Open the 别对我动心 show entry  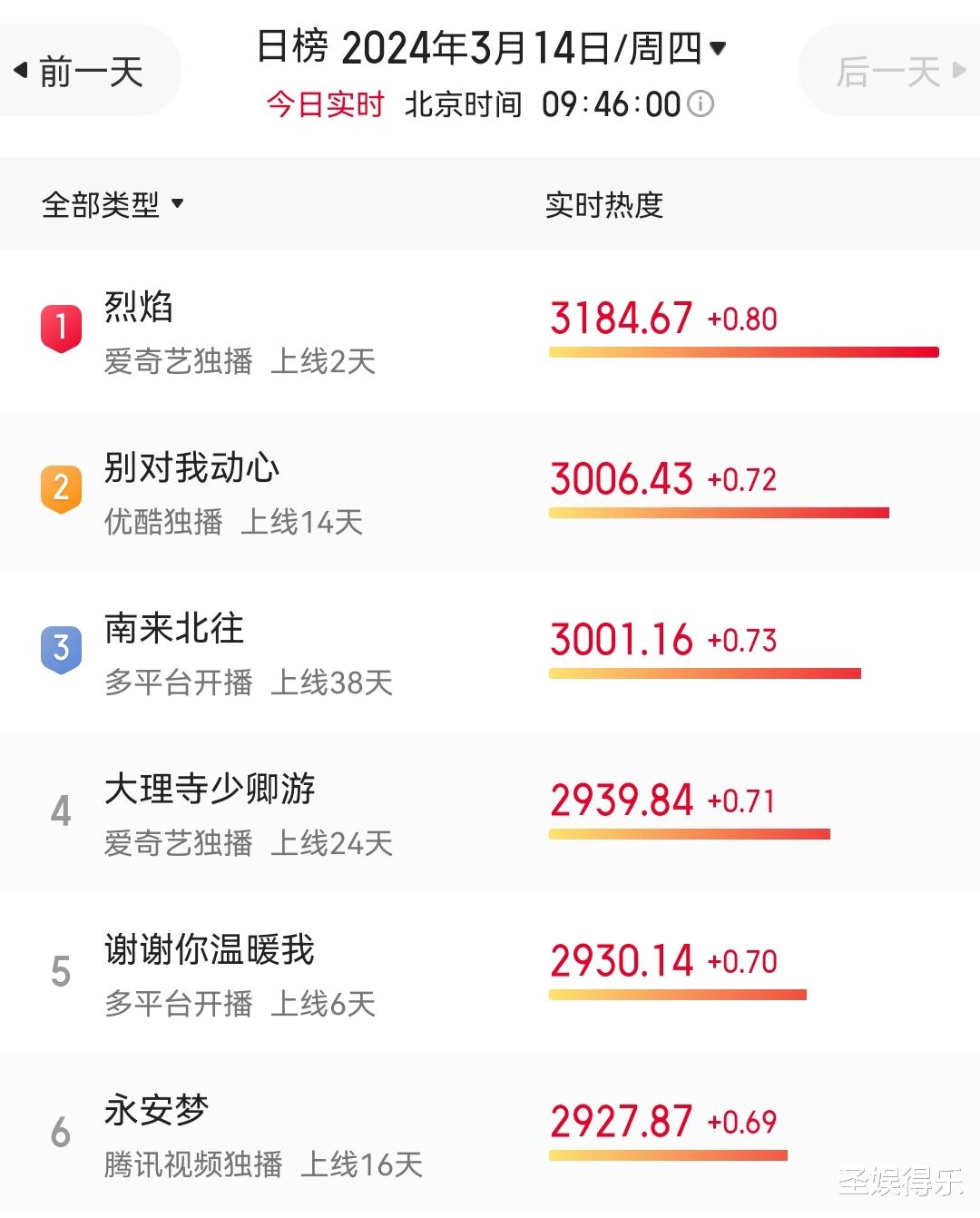pos(490,491)
